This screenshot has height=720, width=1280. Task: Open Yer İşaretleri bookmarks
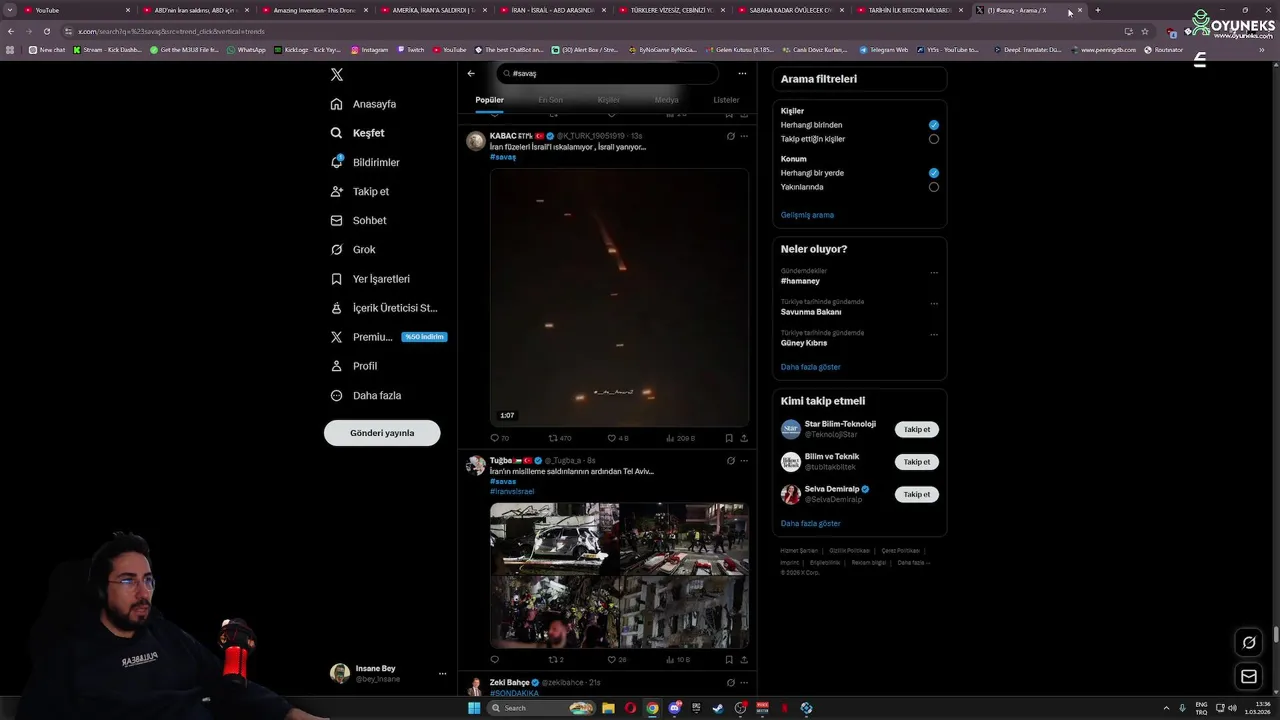coord(370,279)
